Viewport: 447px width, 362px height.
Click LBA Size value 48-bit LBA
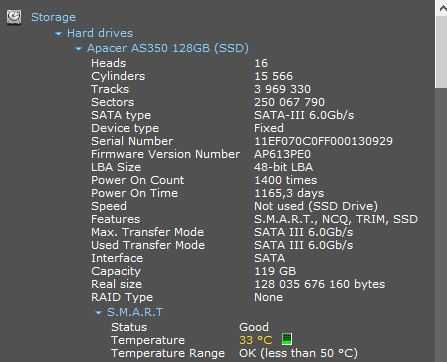(283, 167)
